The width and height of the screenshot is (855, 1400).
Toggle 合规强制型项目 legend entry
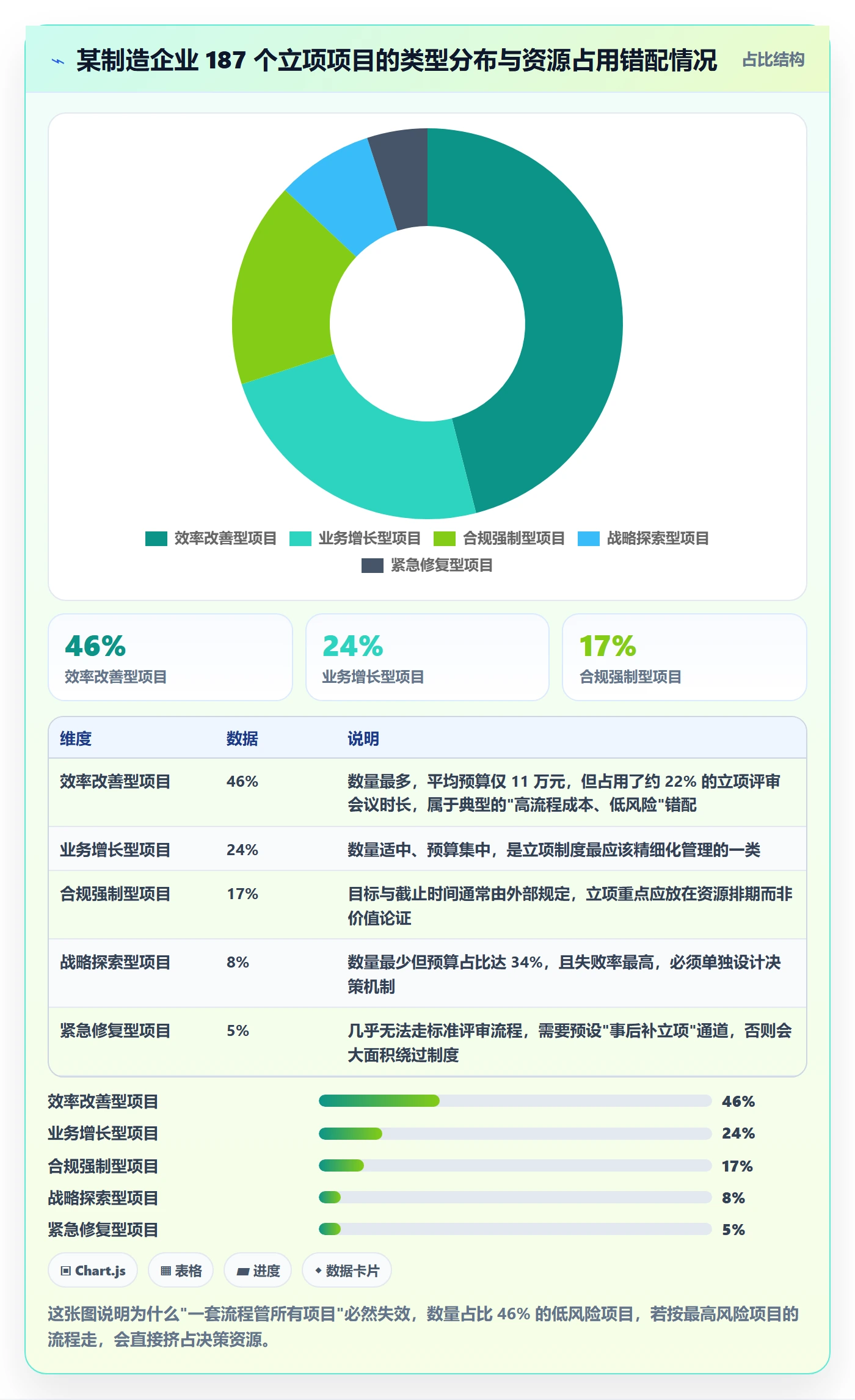click(x=499, y=539)
